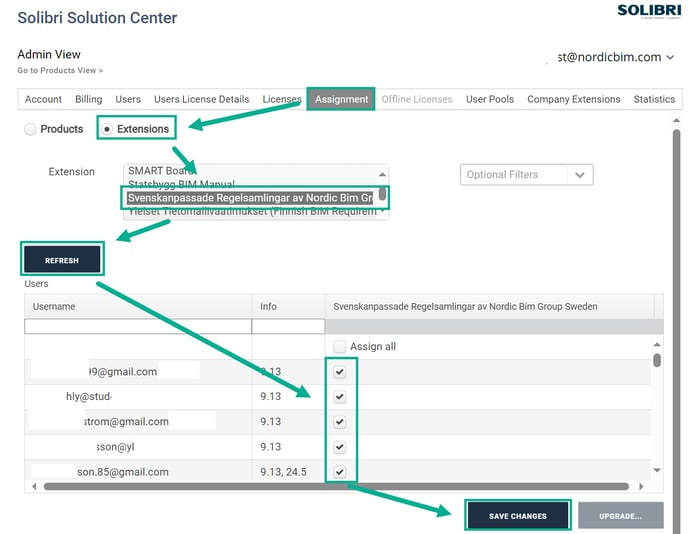Viewport: 688px width, 534px height.
Task: Click users table scroll up arrow
Action: point(657,344)
